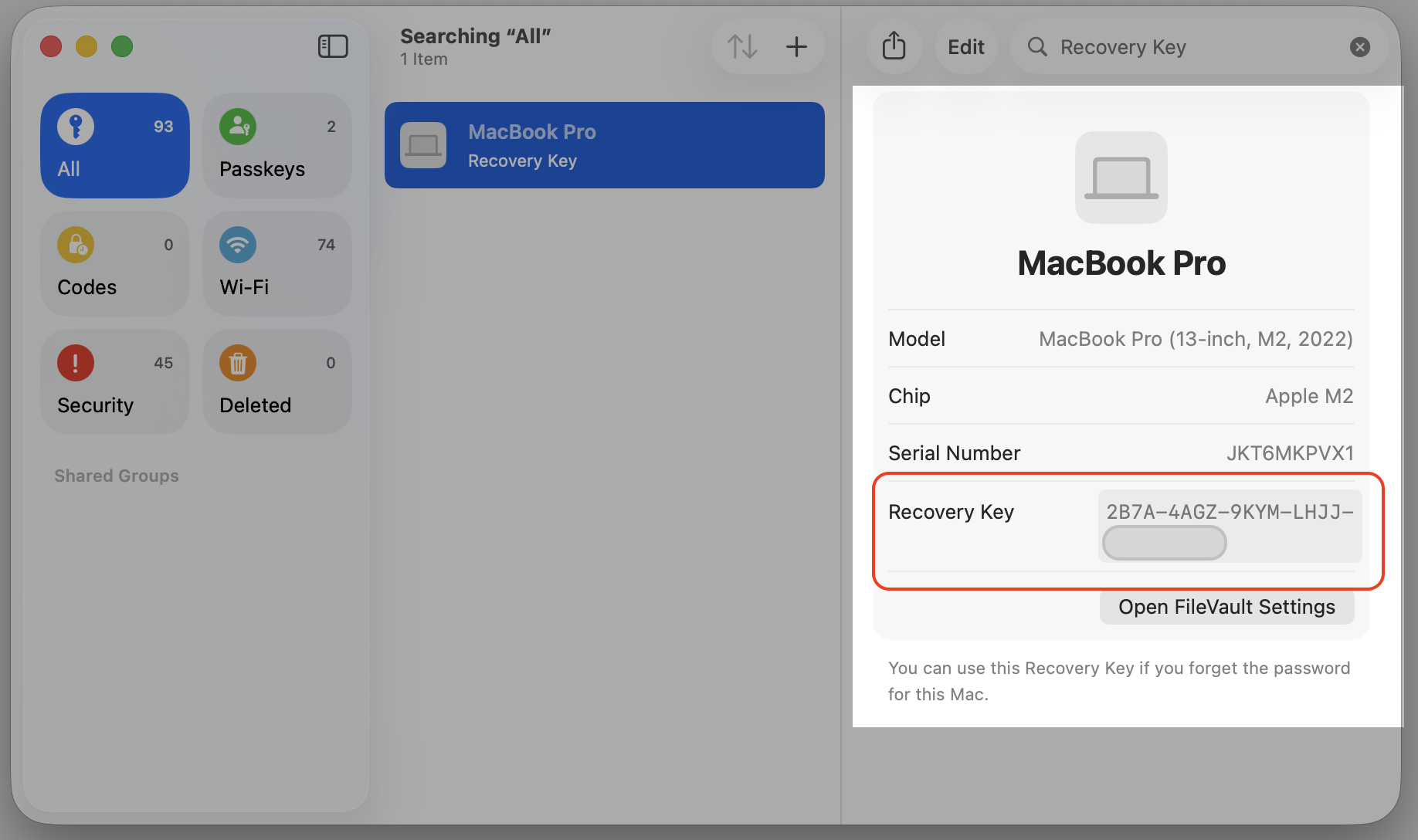Select MacBook Pro Recovery Key list item
Image resolution: width=1418 pixels, height=840 pixels.
[605, 145]
